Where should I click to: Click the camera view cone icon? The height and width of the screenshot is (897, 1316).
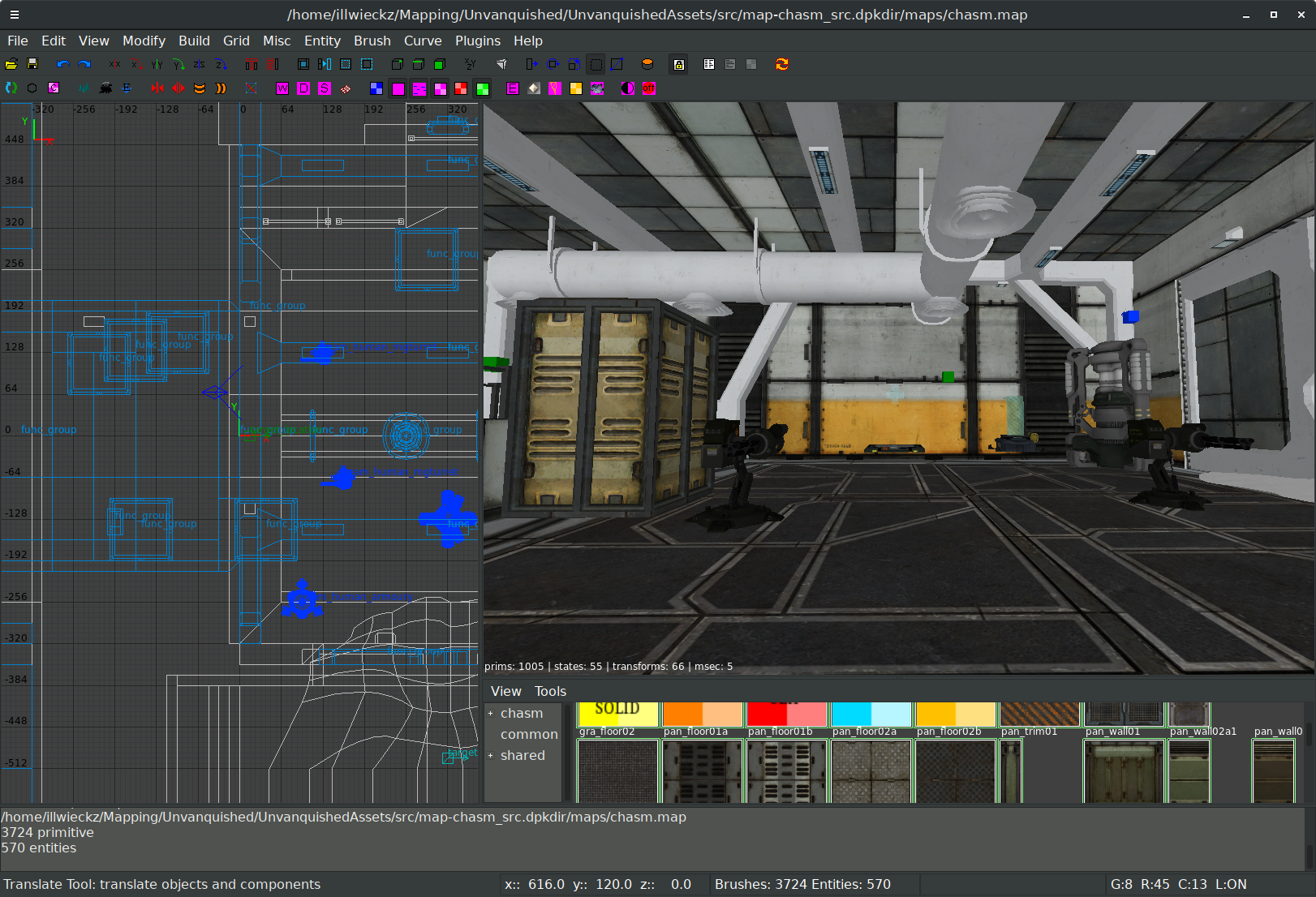click(502, 64)
